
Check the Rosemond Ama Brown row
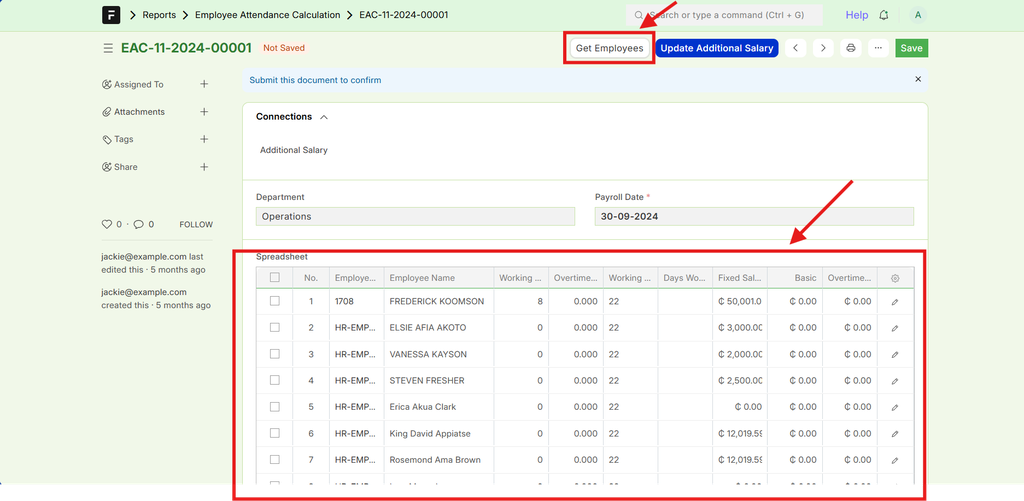[275, 459]
